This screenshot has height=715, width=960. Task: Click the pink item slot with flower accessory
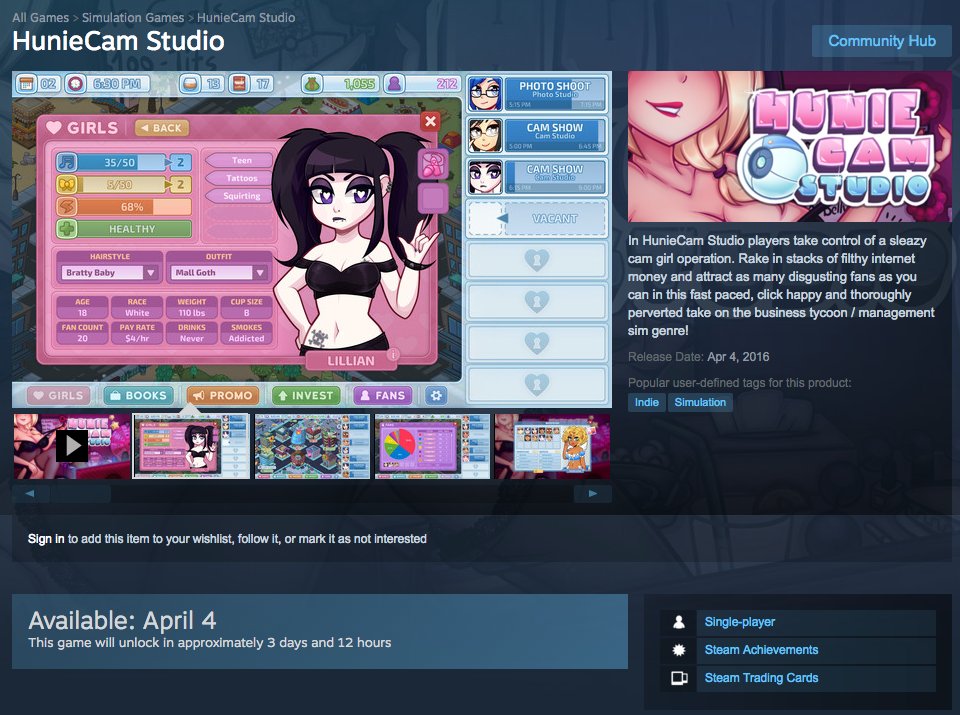point(433,165)
